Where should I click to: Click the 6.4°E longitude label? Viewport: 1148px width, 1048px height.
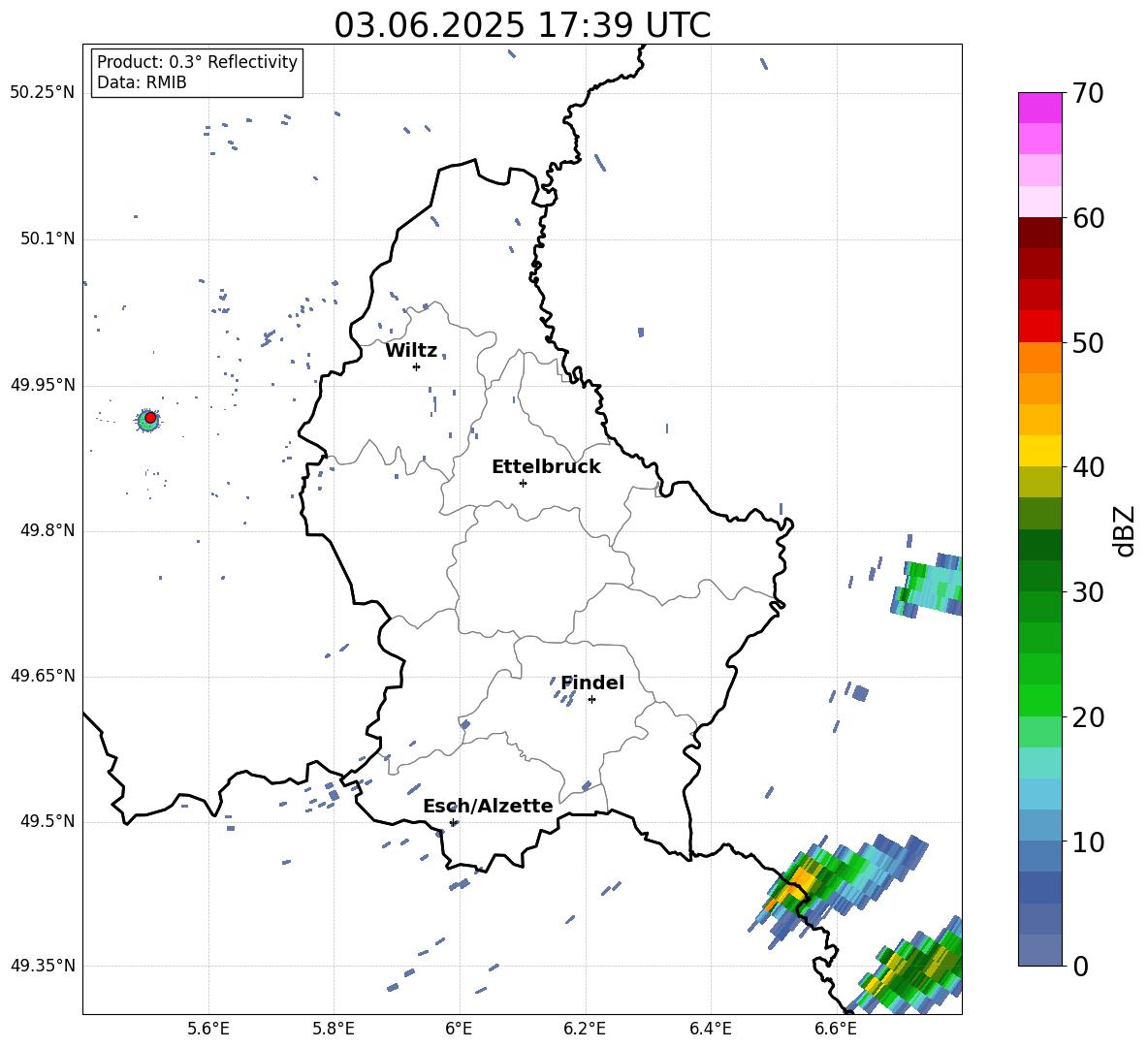point(710,1029)
